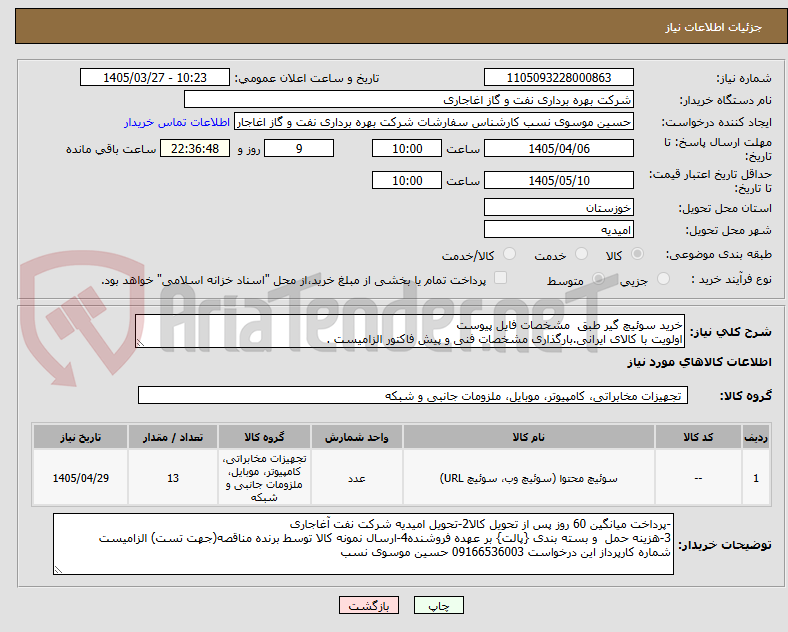This screenshot has height=632, width=788.
Task: Select the کالا/خدمت radio button
Action: [x=510, y=254]
